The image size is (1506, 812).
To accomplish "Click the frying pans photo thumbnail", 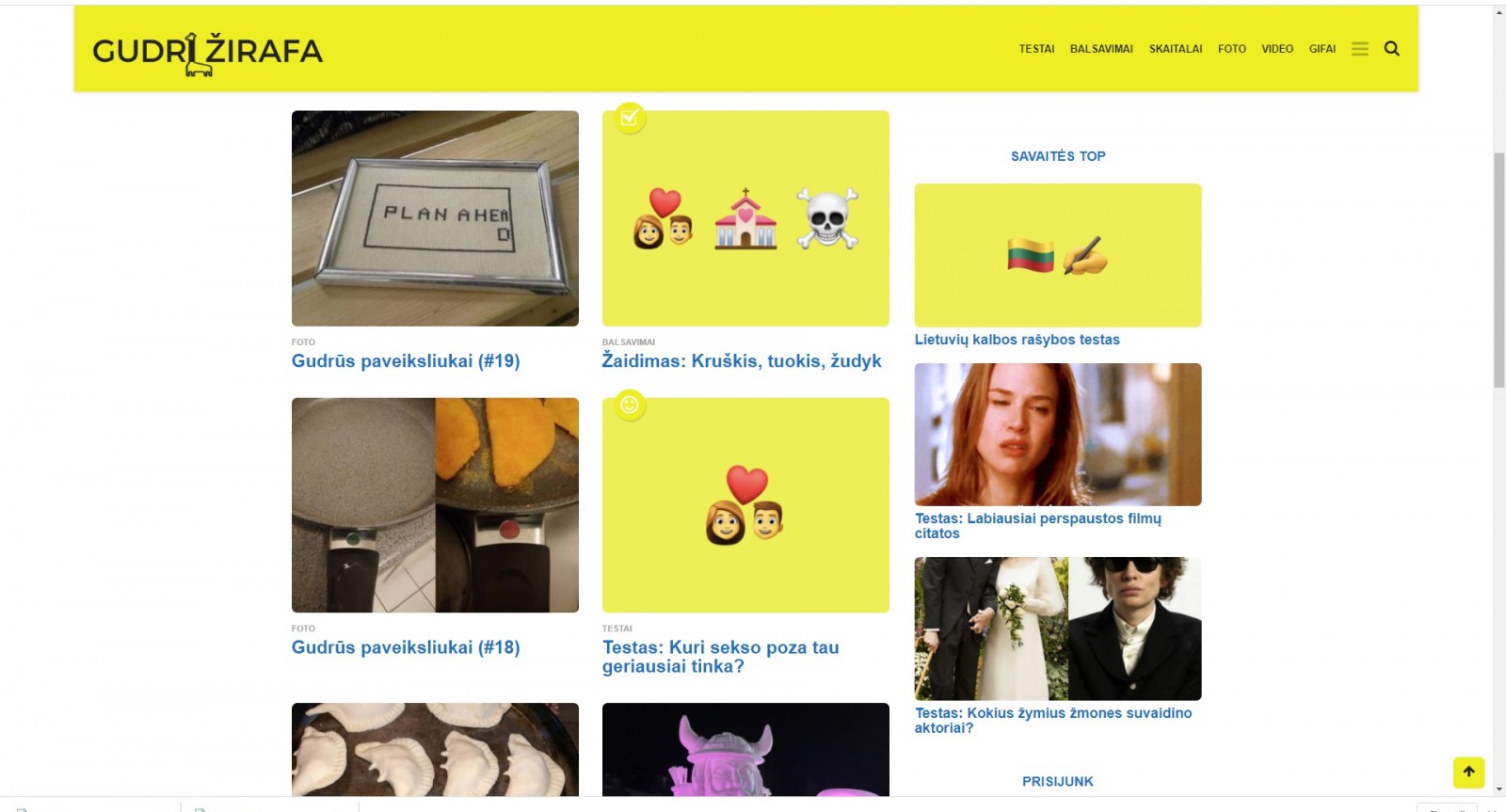I will coord(435,505).
